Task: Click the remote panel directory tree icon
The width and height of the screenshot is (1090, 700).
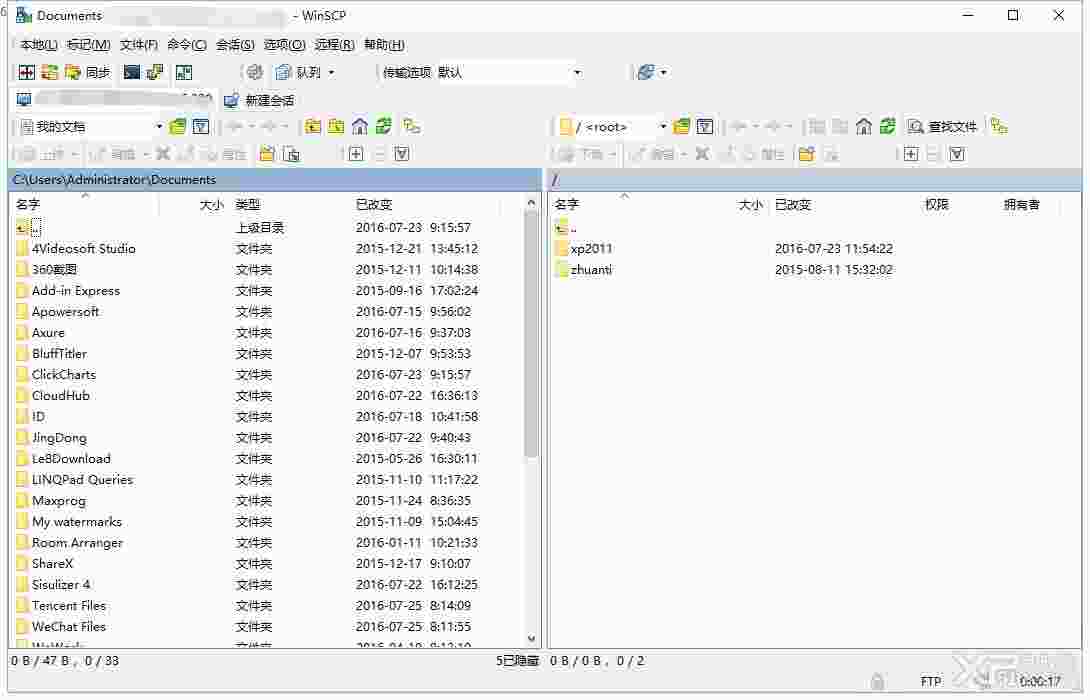Action: pyautogui.click(x=1000, y=127)
